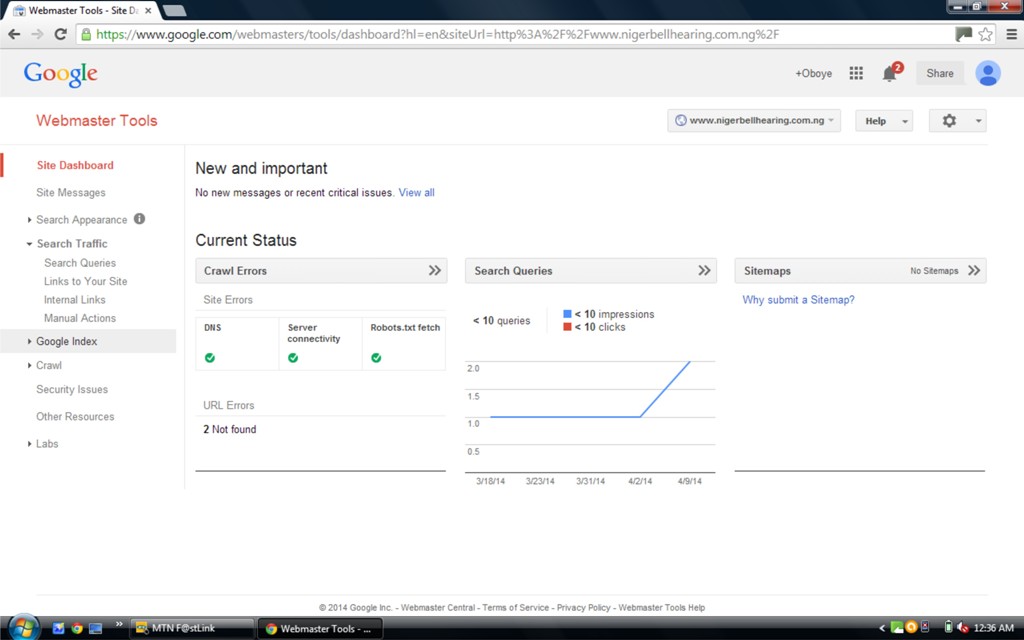Expand the Labs section
Viewport: 1024px width, 640px height.
click(29, 443)
